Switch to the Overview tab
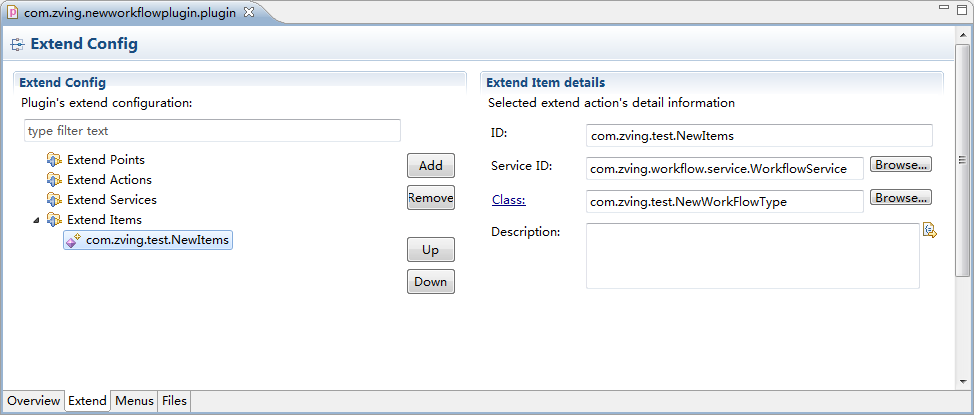 [33, 401]
